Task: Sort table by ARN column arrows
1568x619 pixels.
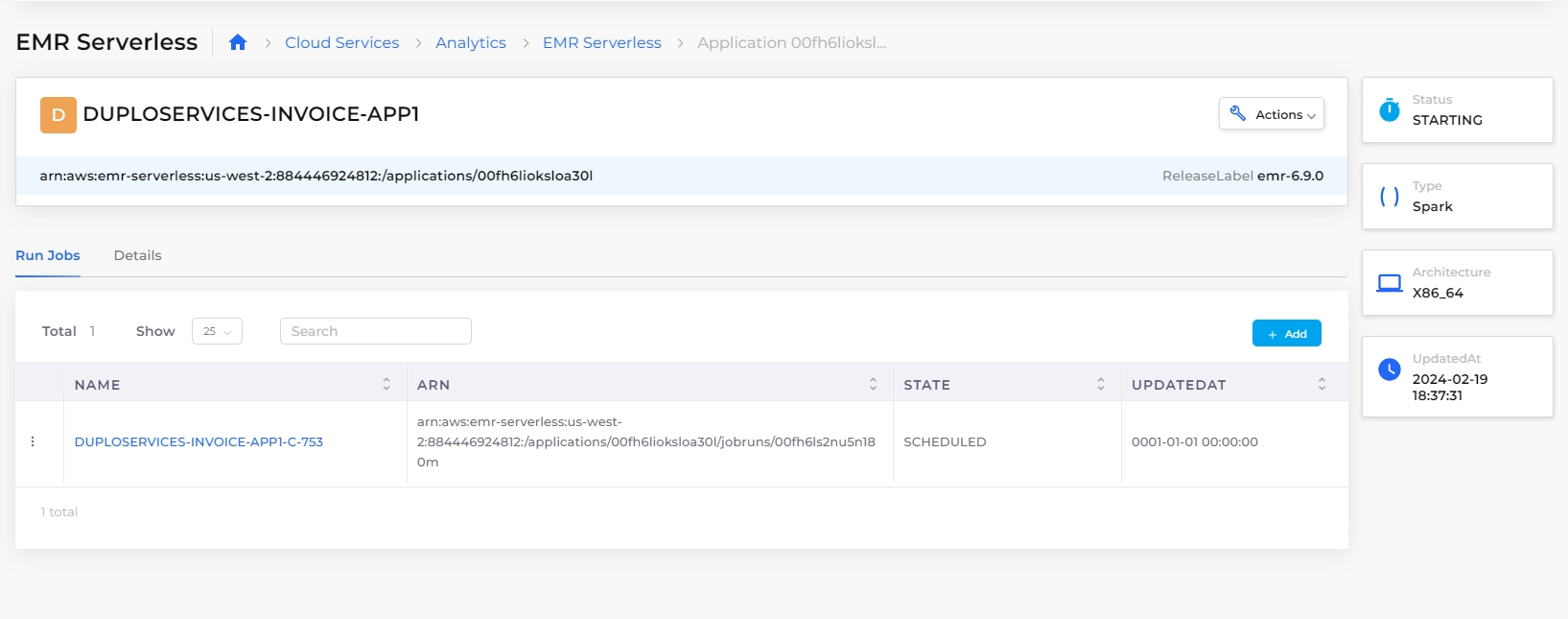Action: [x=873, y=384]
